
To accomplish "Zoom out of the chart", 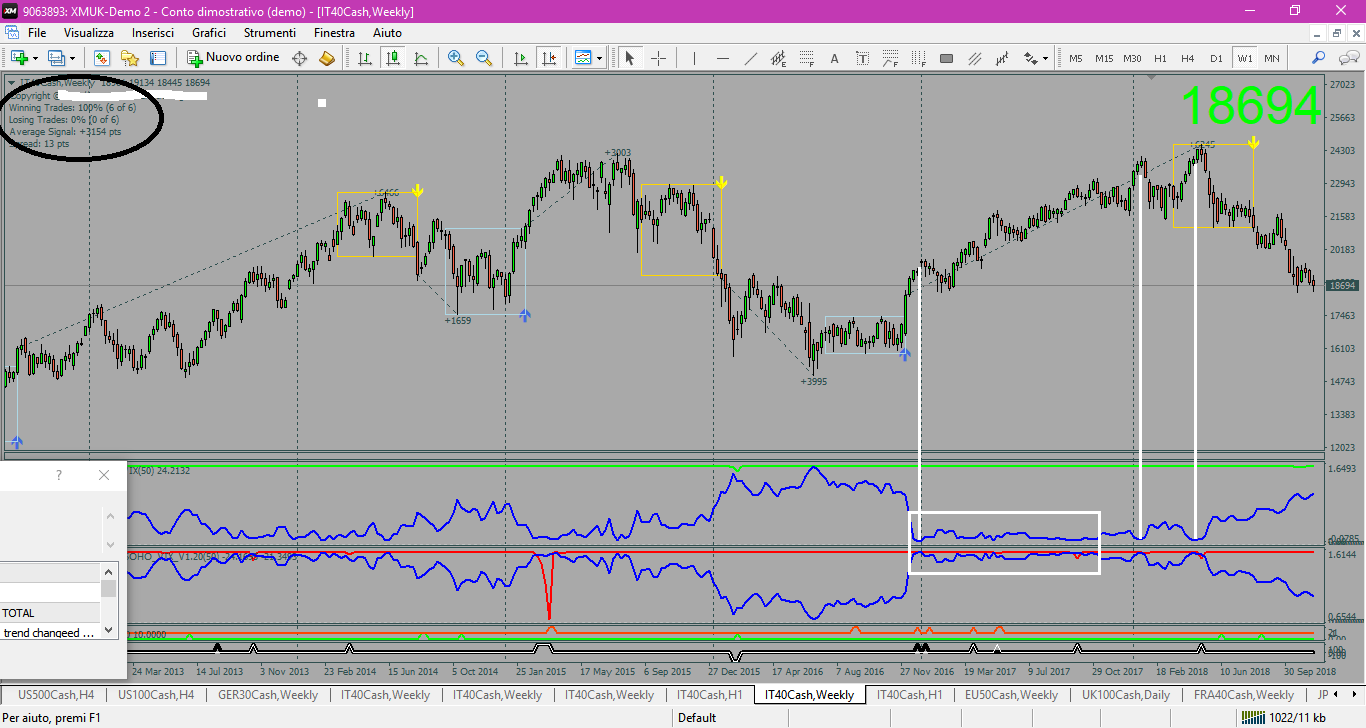I will point(484,58).
